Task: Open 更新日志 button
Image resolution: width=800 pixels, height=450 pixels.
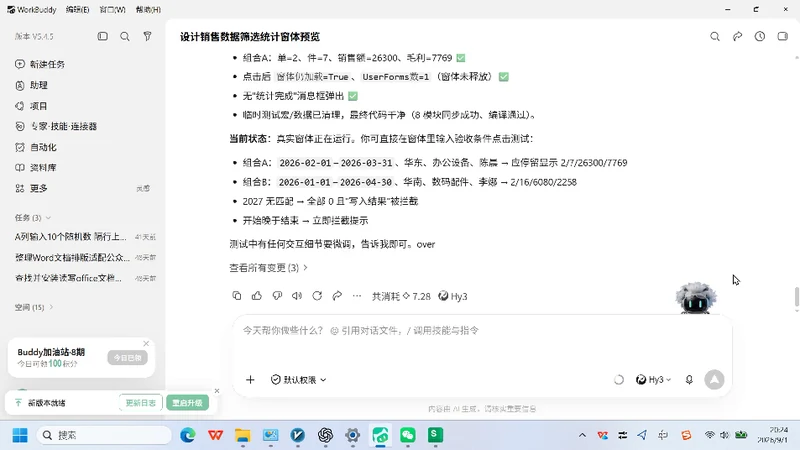Action: [x=140, y=403]
